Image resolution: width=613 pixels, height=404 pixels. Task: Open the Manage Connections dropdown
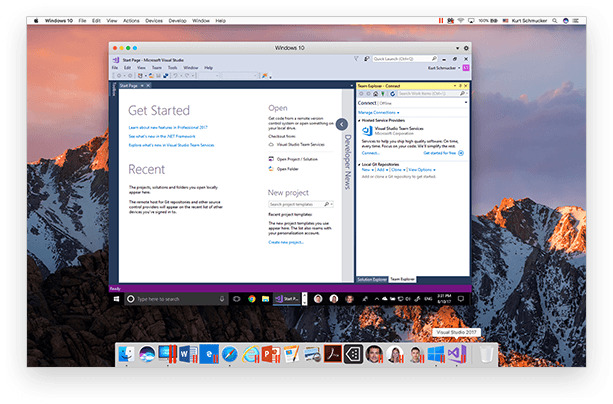pyautogui.click(x=378, y=113)
